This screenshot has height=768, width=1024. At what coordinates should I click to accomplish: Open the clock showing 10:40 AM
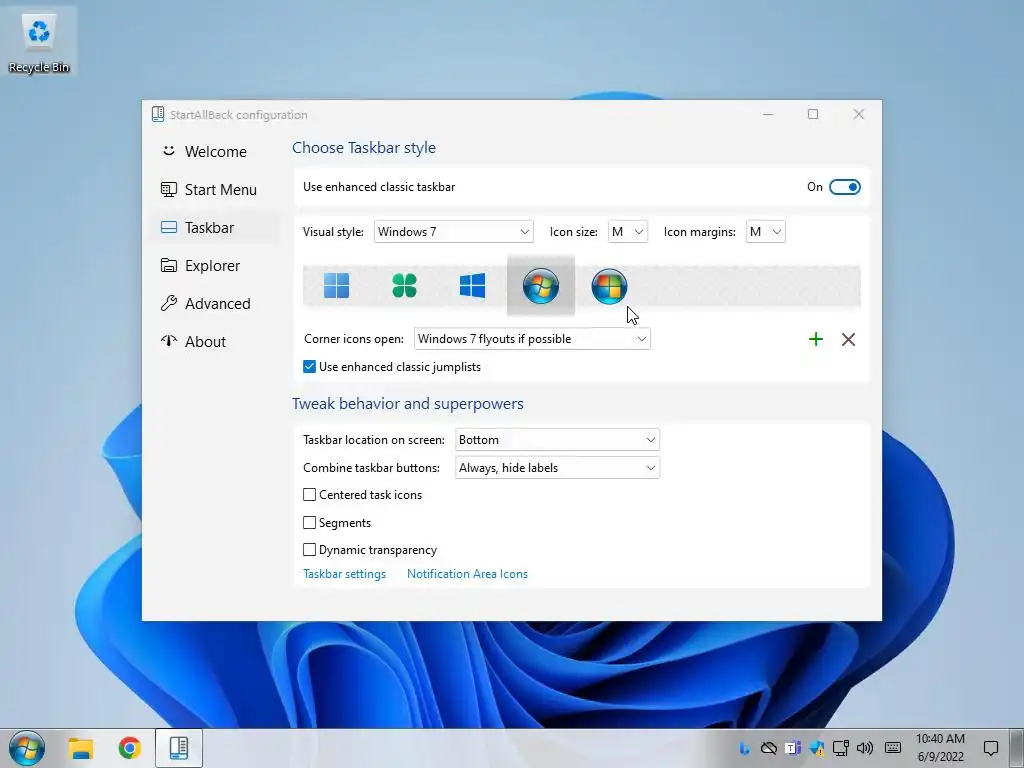click(x=940, y=748)
